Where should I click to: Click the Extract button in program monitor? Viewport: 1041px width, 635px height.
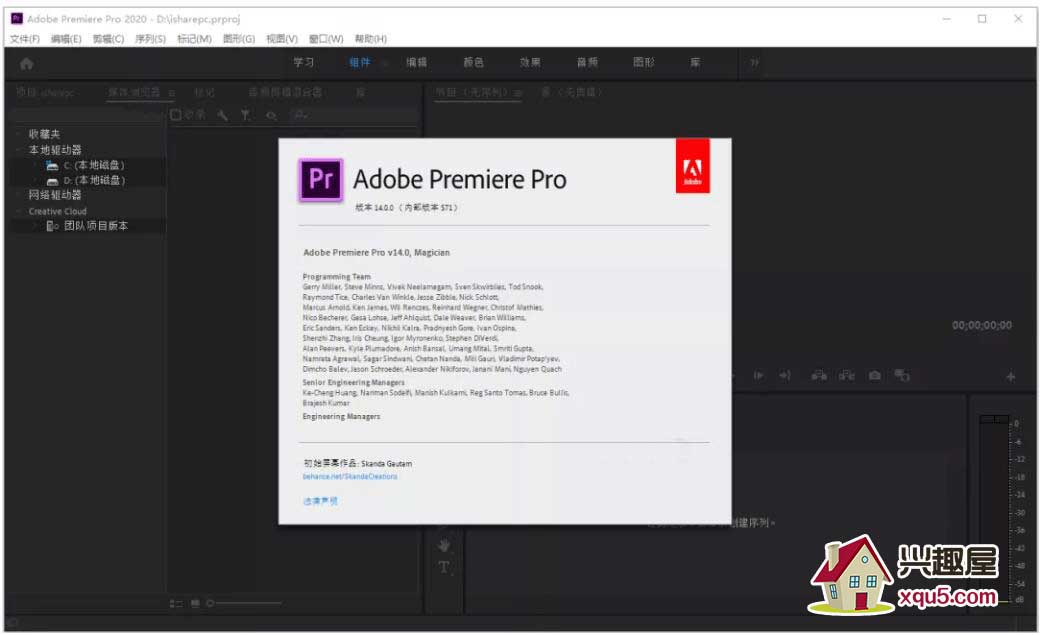point(846,376)
